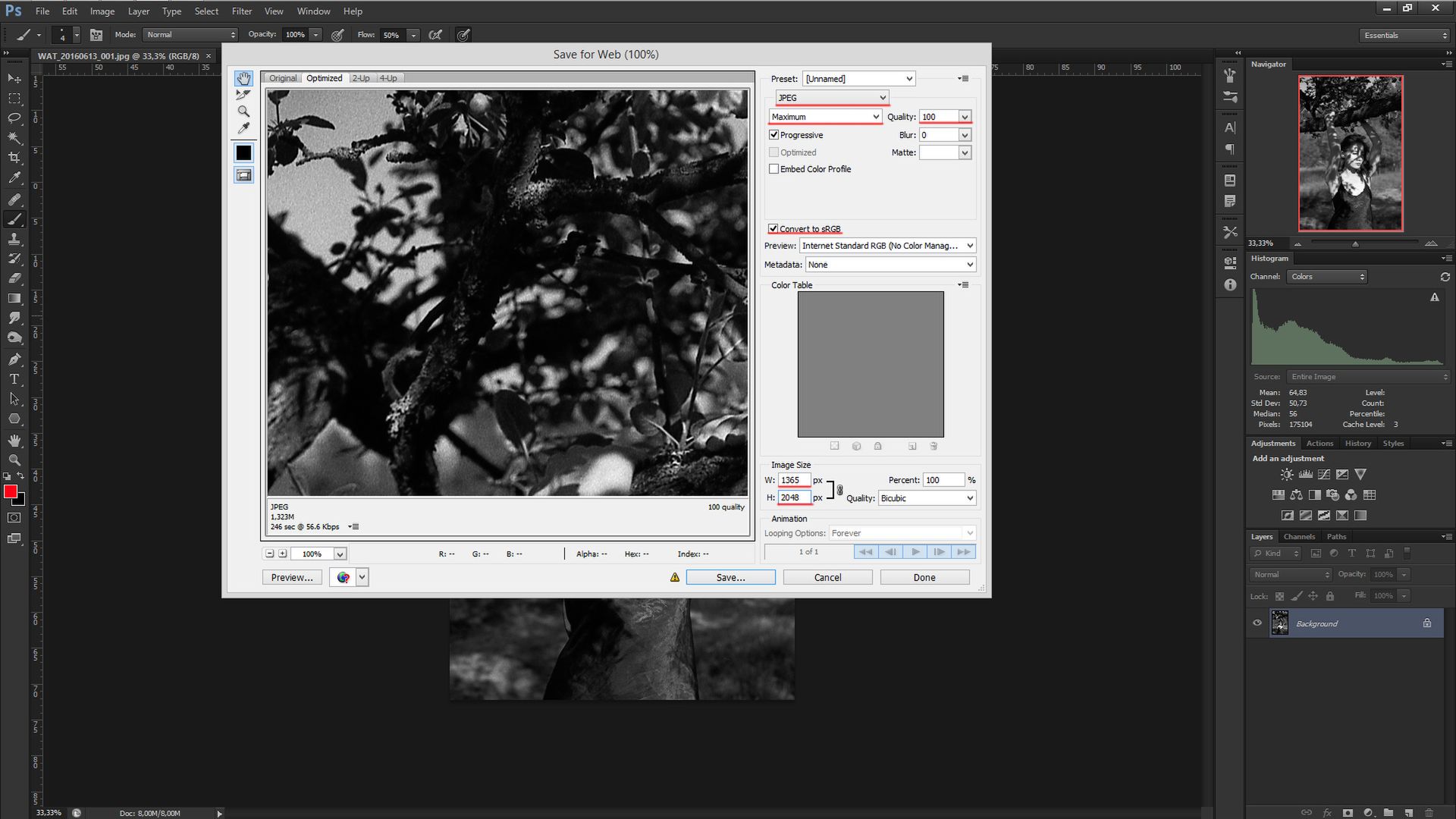Toggle pressure for size button
This screenshot has height=819, width=1456.
tap(463, 35)
